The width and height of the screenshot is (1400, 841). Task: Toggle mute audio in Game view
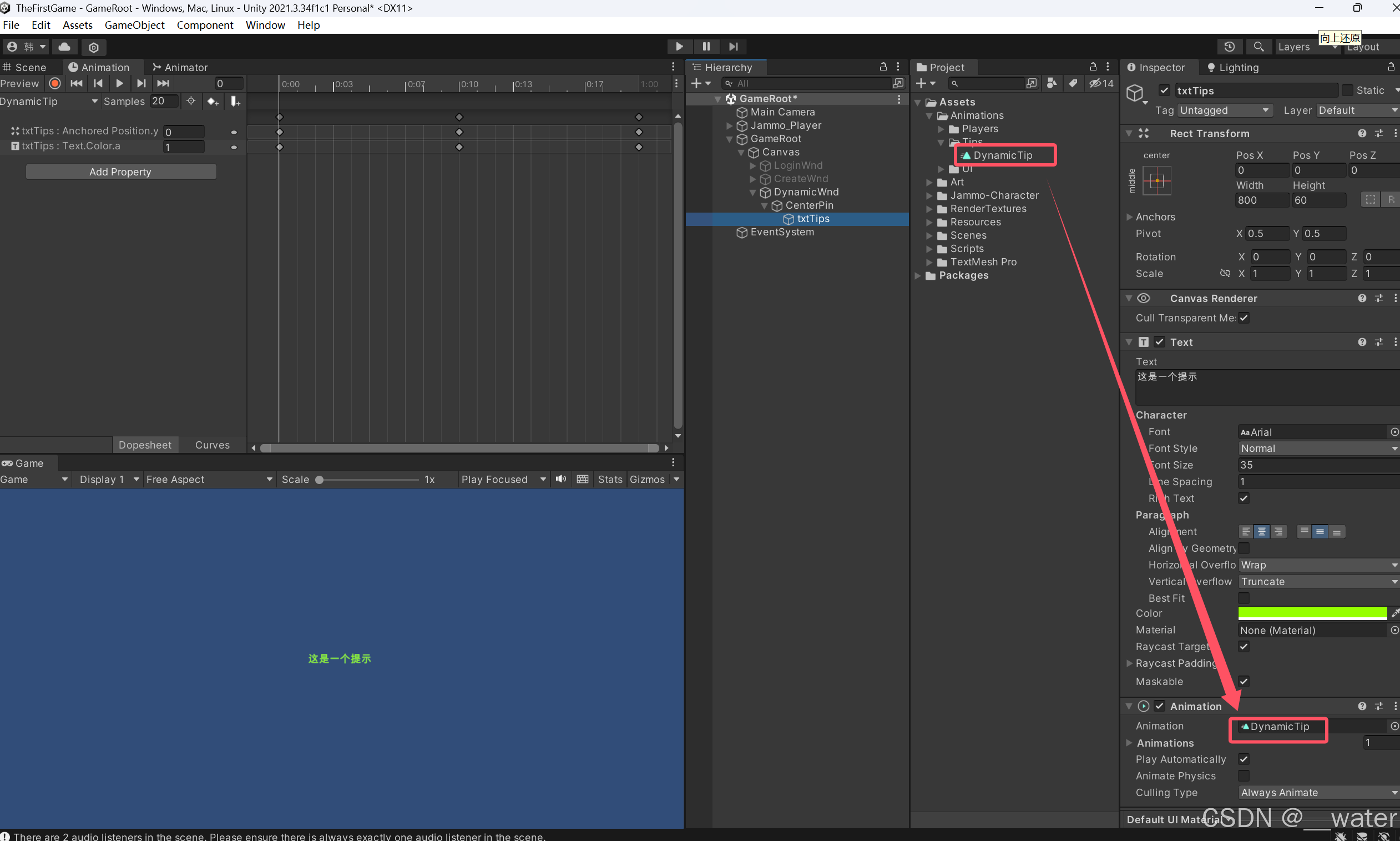point(560,480)
